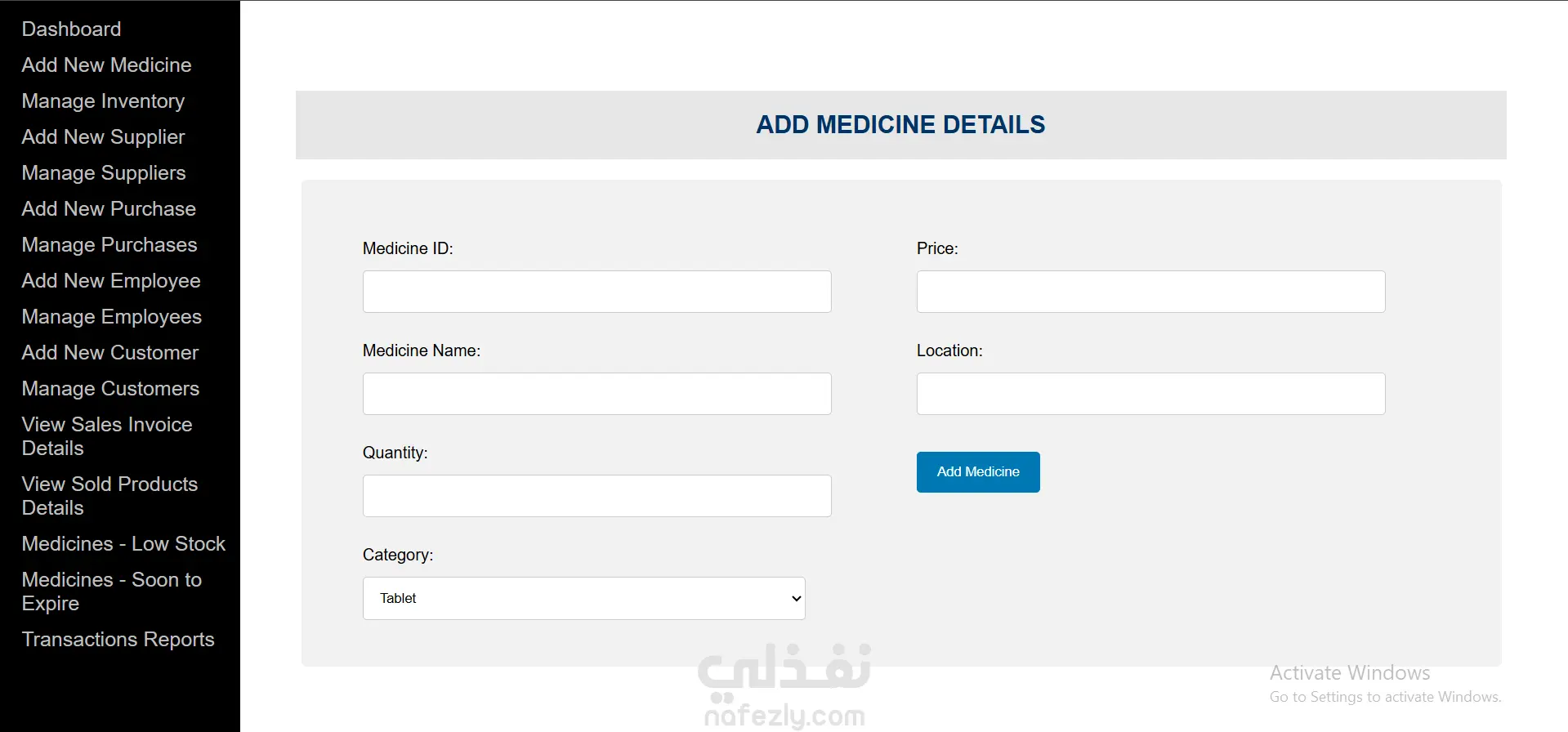Focus the Location text field
The width and height of the screenshot is (1568, 732).
(x=1151, y=394)
